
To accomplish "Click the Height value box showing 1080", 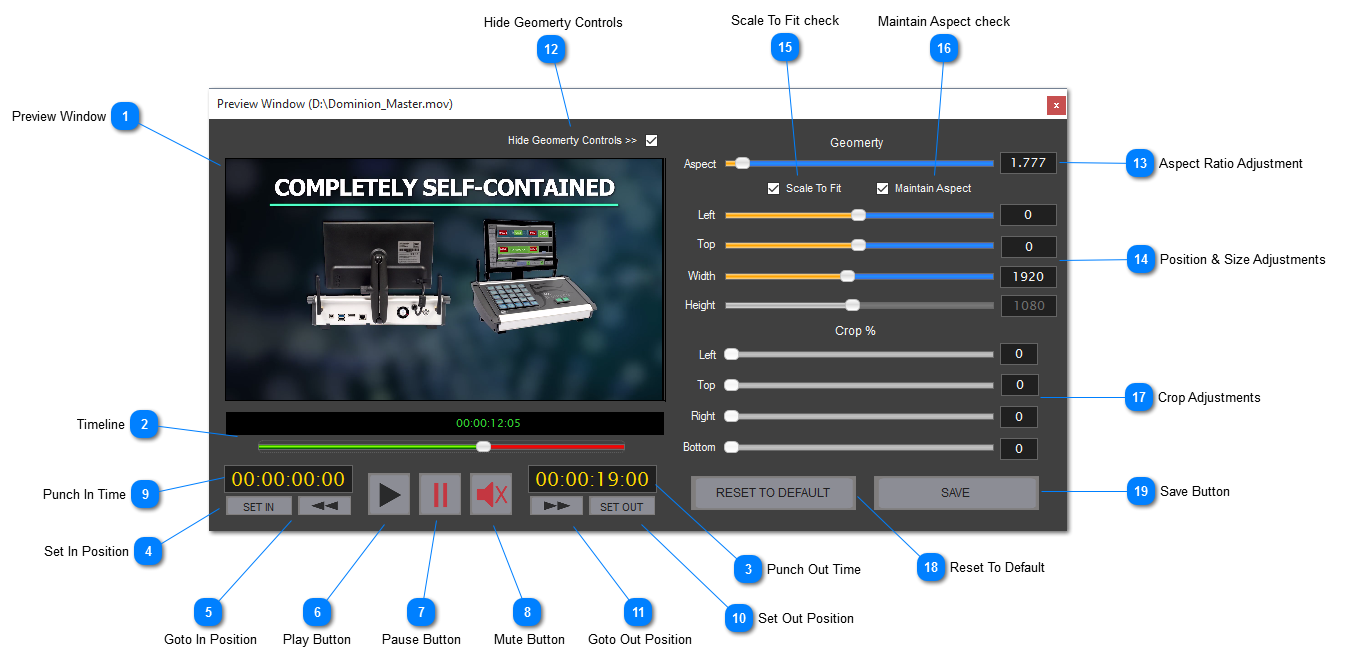I will (x=1028, y=305).
